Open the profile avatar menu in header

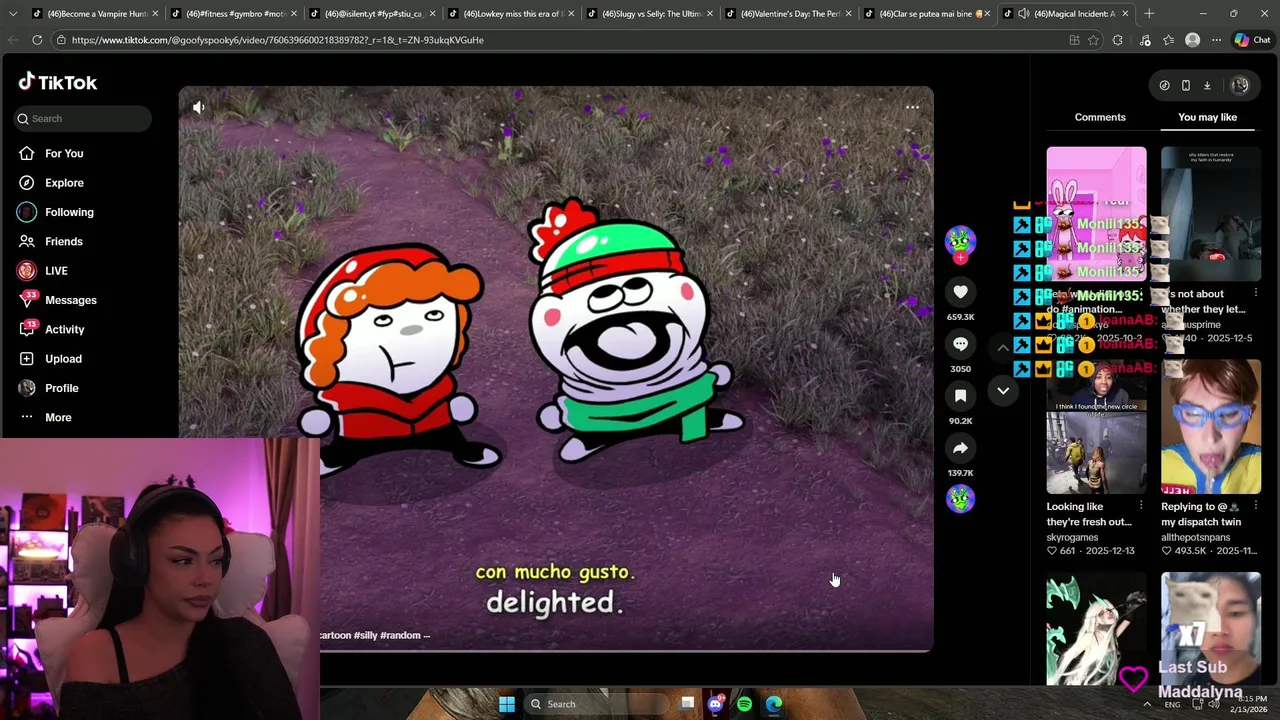pos(1240,85)
